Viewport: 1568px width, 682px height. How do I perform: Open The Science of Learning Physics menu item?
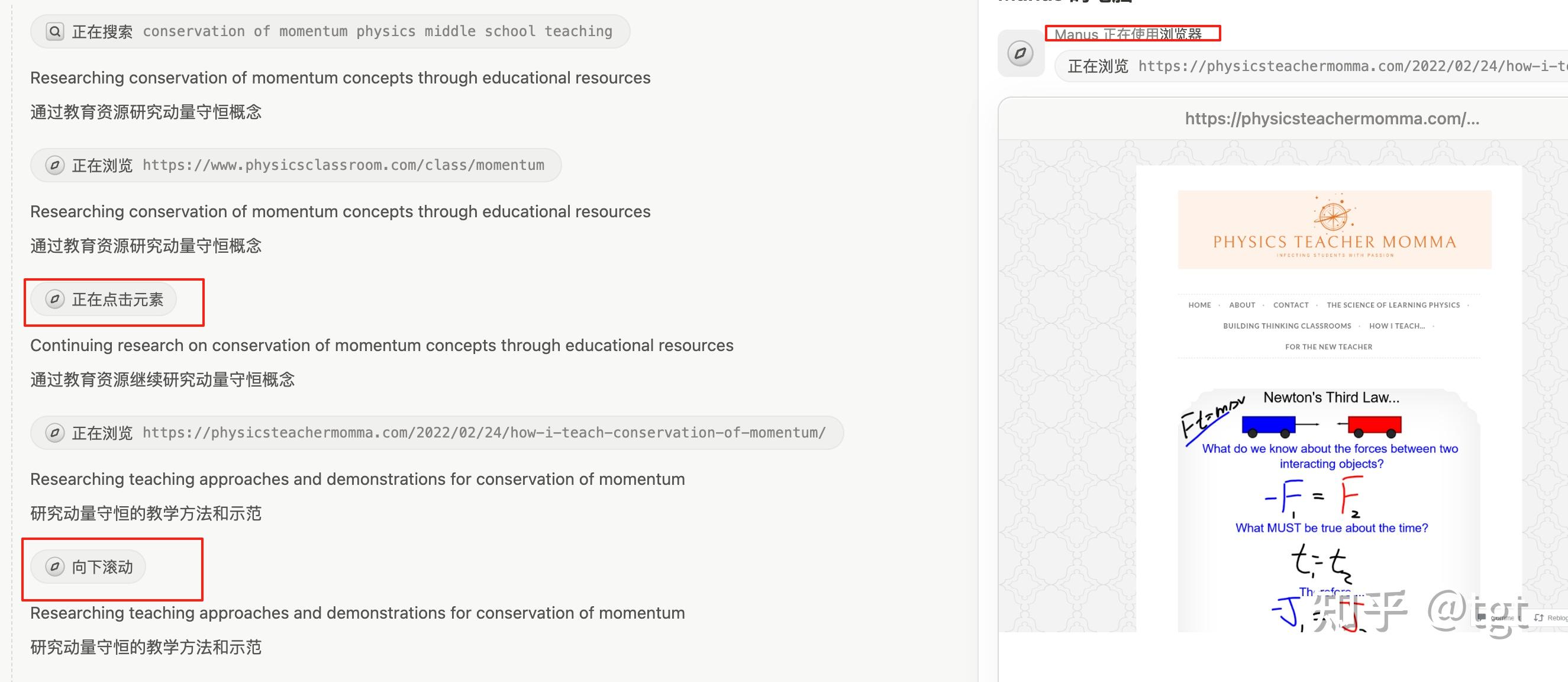point(1393,305)
